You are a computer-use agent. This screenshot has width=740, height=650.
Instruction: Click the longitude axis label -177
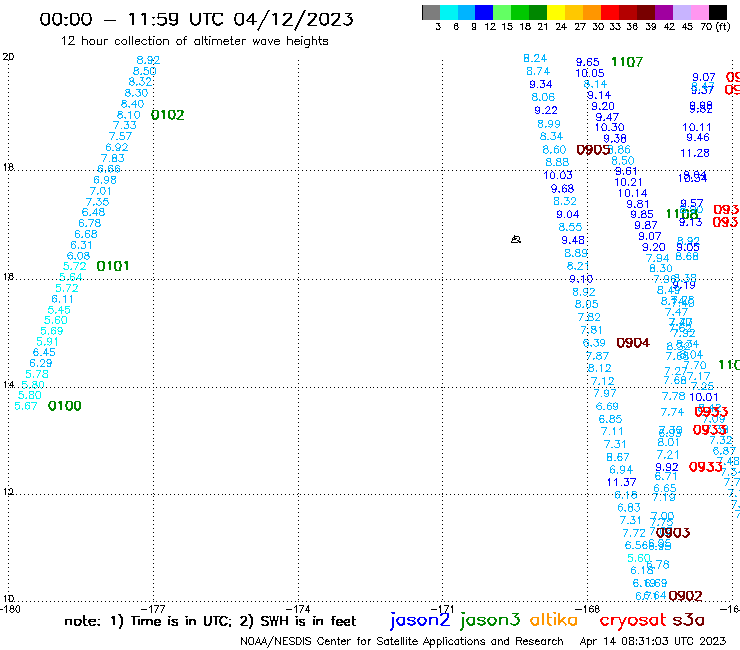click(x=153, y=609)
